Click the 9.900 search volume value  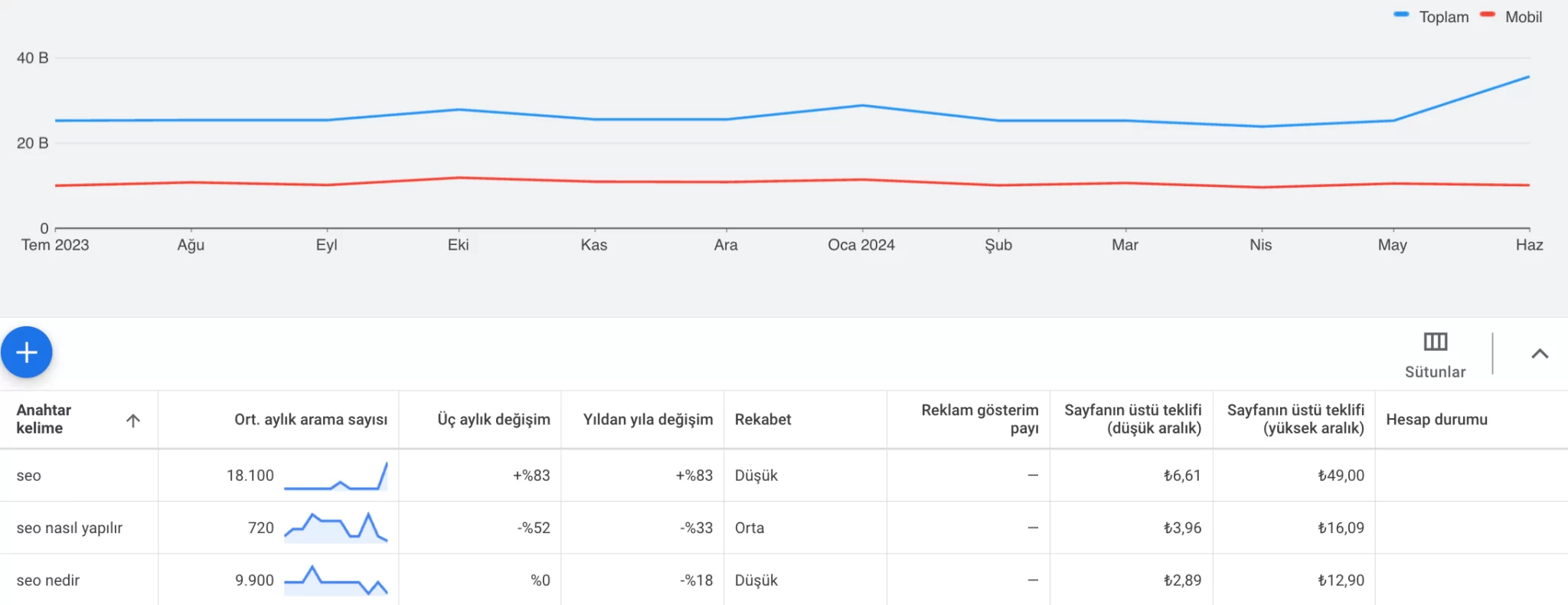click(254, 580)
